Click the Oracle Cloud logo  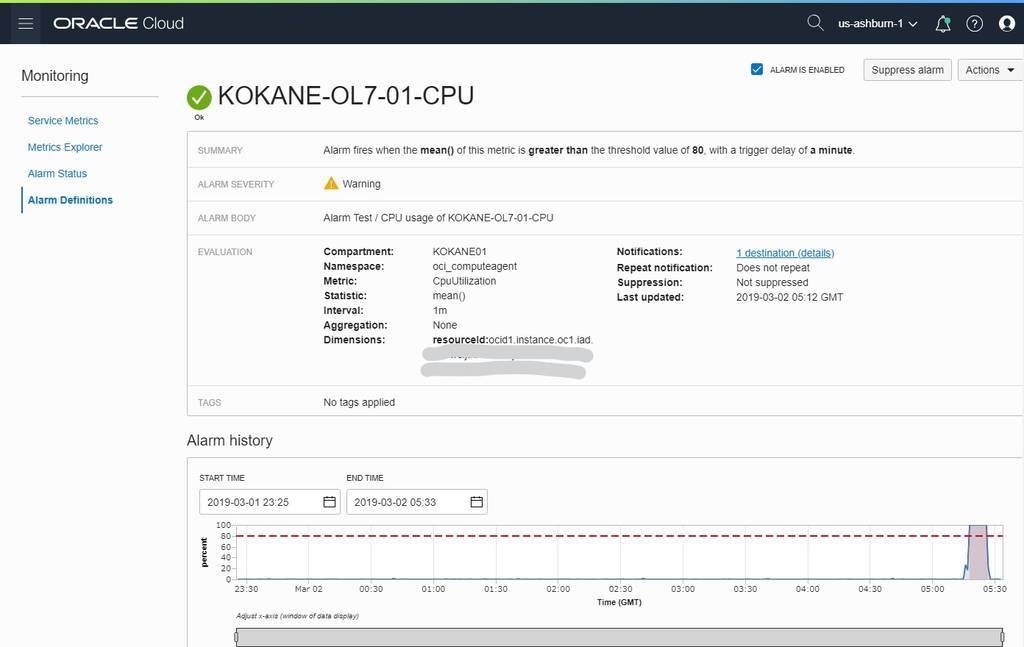pos(118,24)
